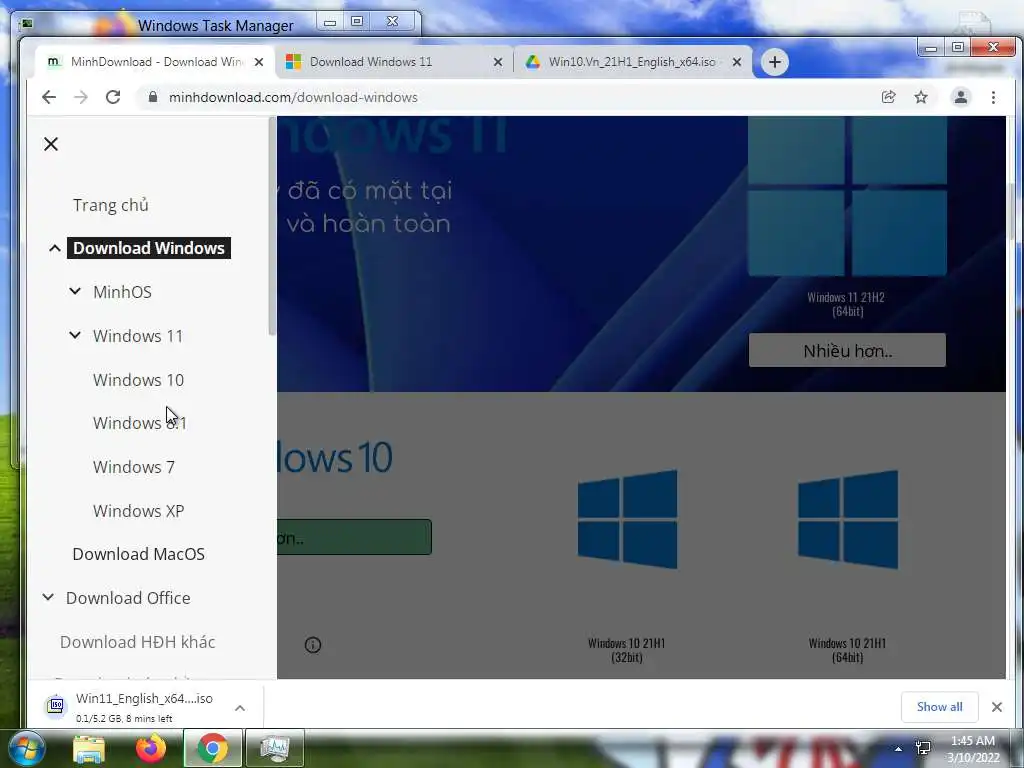Click the Windows 10 21H1 (32bit) logo

pyautogui.click(x=627, y=519)
